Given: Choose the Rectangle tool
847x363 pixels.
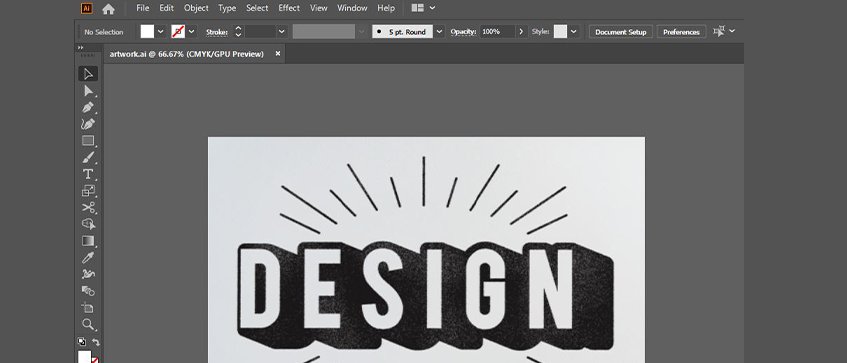Looking at the screenshot, I should [x=88, y=141].
